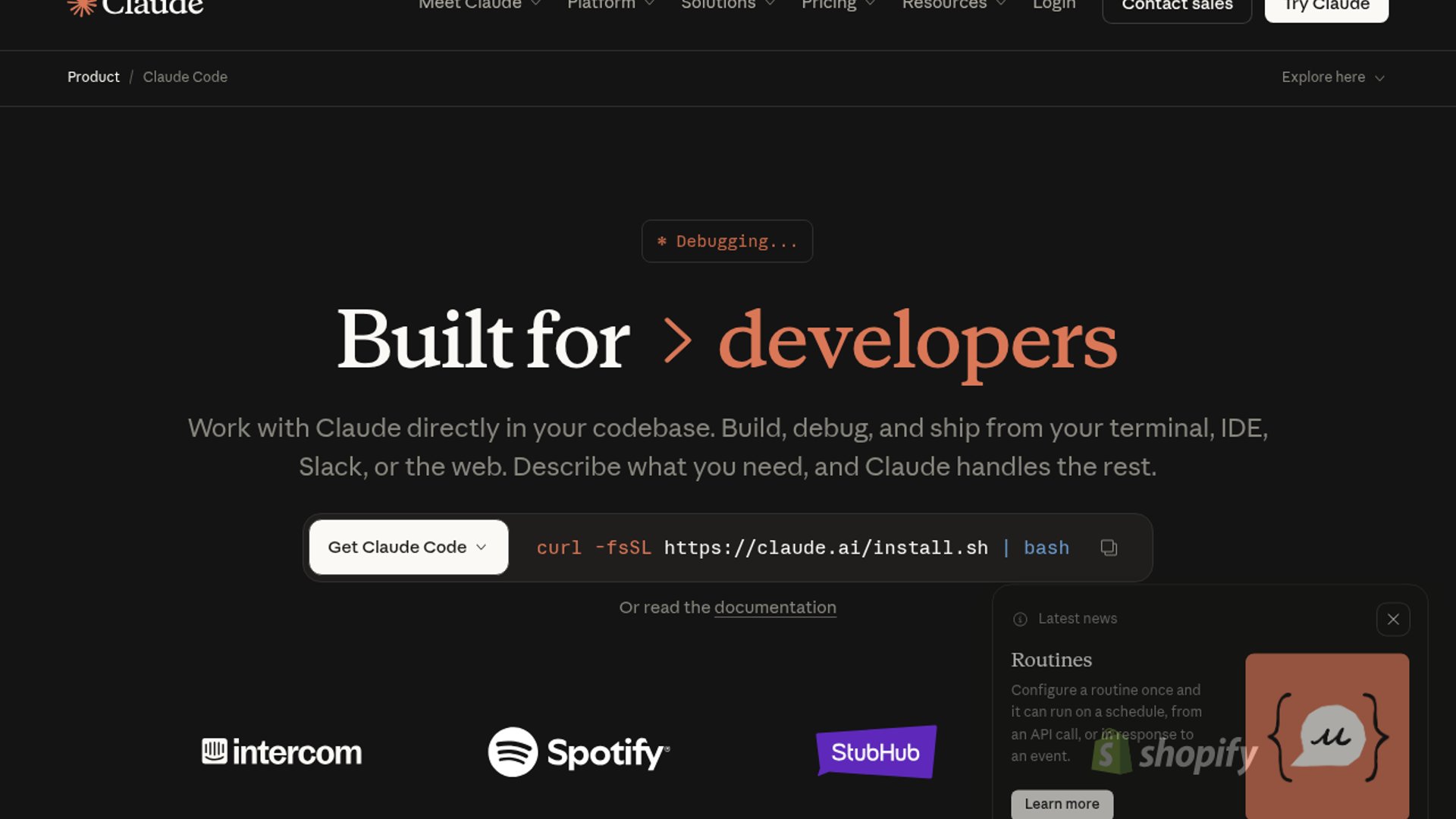Click Learn more about Routines

coord(1061,804)
